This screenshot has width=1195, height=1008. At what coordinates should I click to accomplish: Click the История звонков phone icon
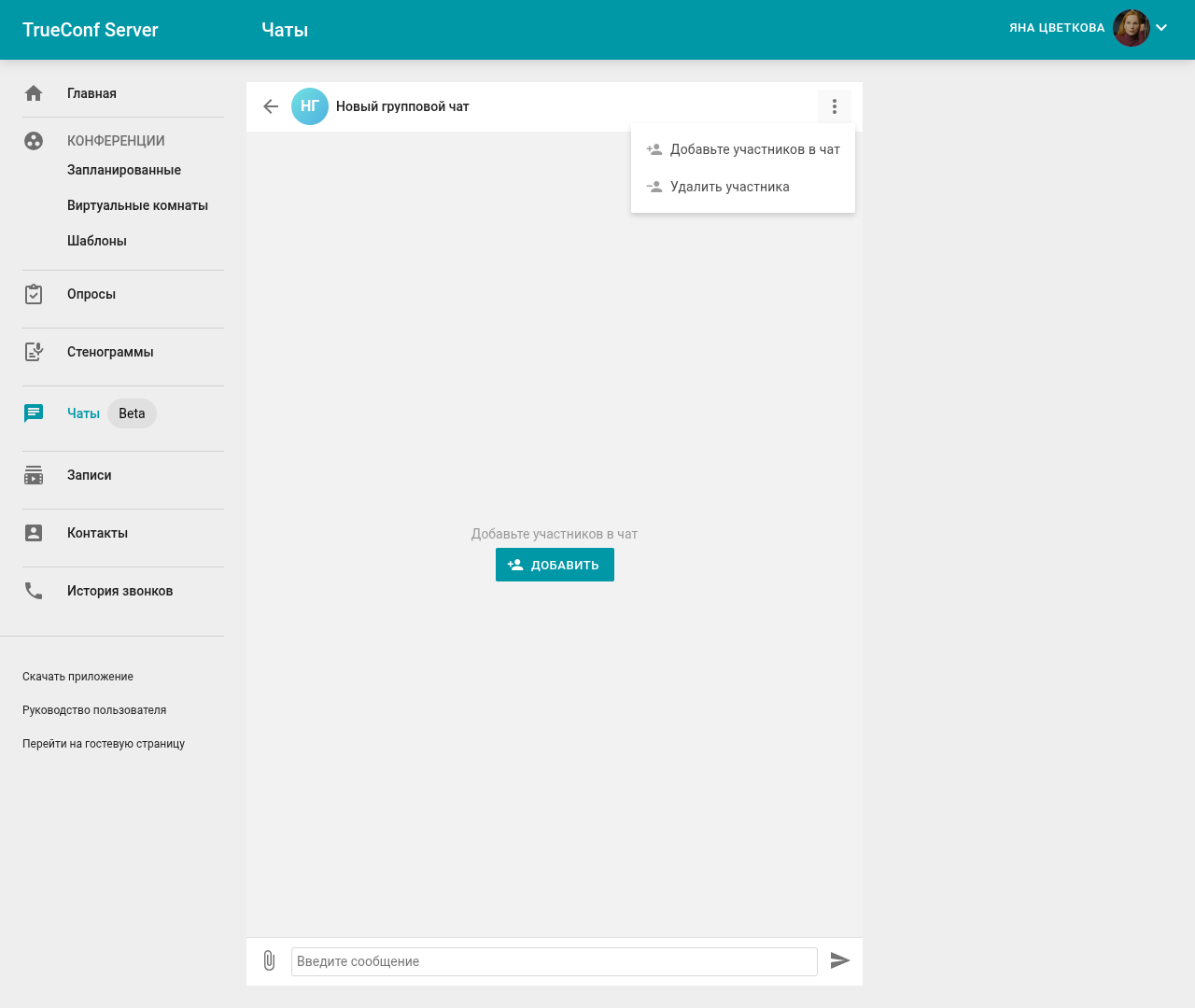[x=34, y=591]
